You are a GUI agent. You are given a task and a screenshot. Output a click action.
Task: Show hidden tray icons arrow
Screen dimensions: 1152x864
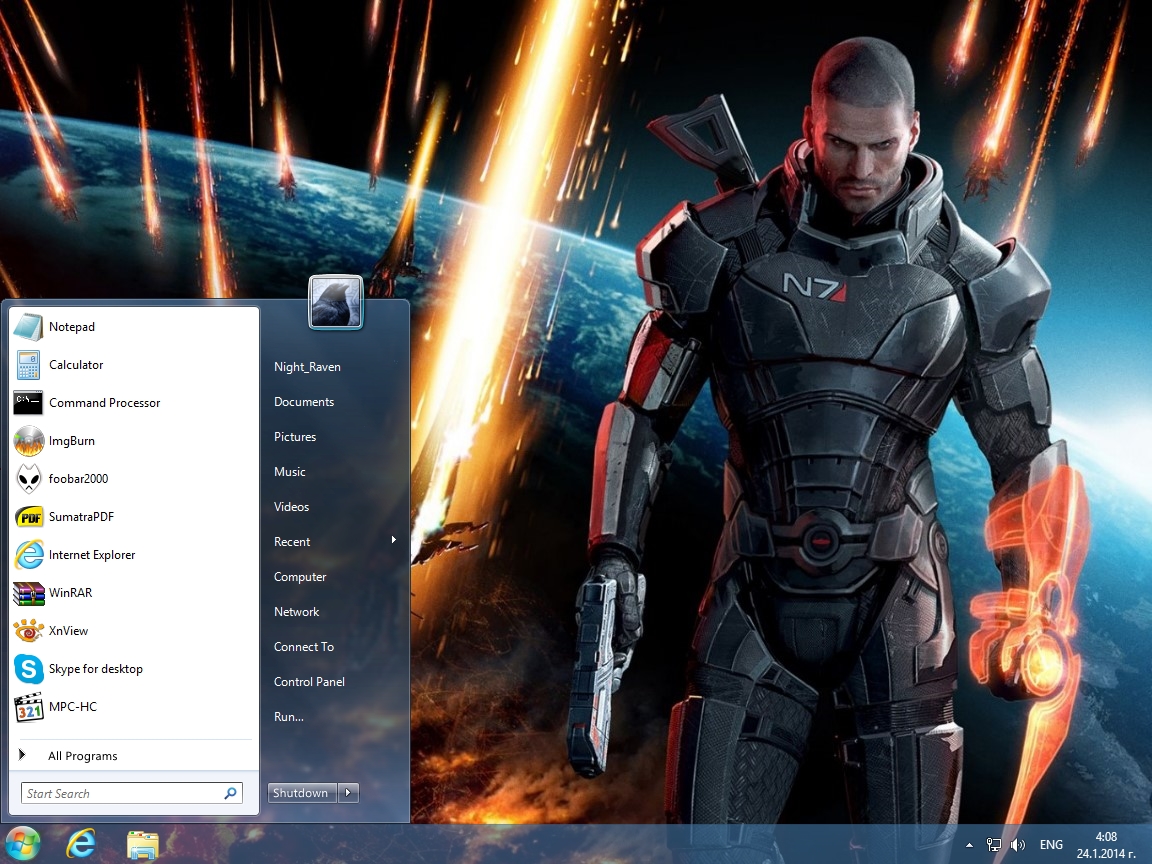pos(970,846)
